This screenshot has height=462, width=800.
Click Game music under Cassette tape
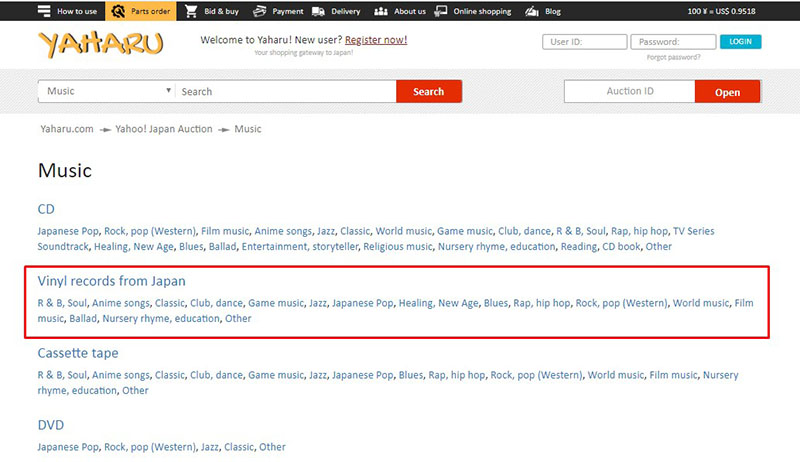[276, 375]
